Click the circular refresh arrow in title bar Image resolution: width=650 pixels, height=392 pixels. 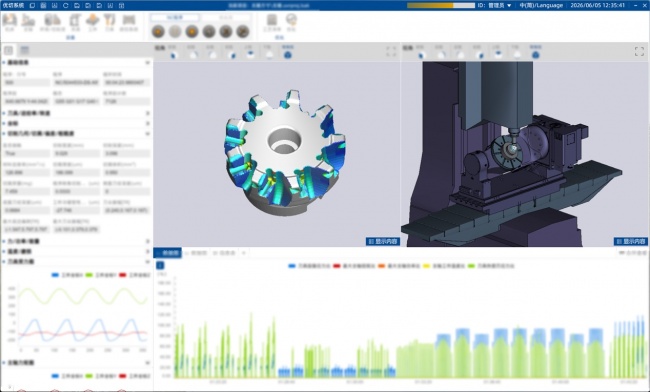pos(65,5)
